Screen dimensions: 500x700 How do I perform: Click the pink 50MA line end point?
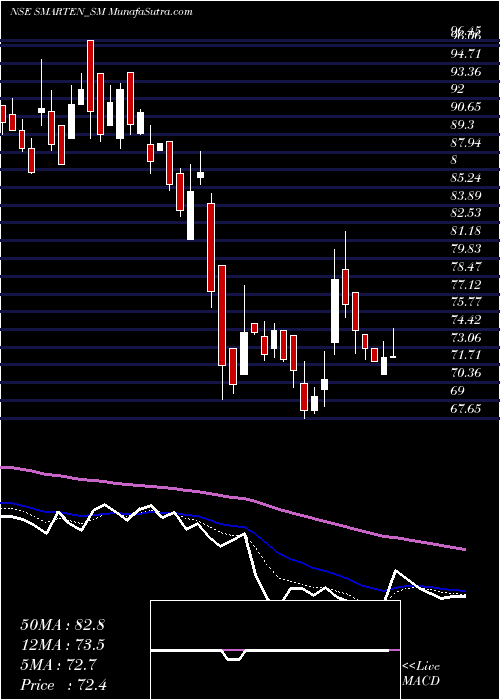point(465,550)
